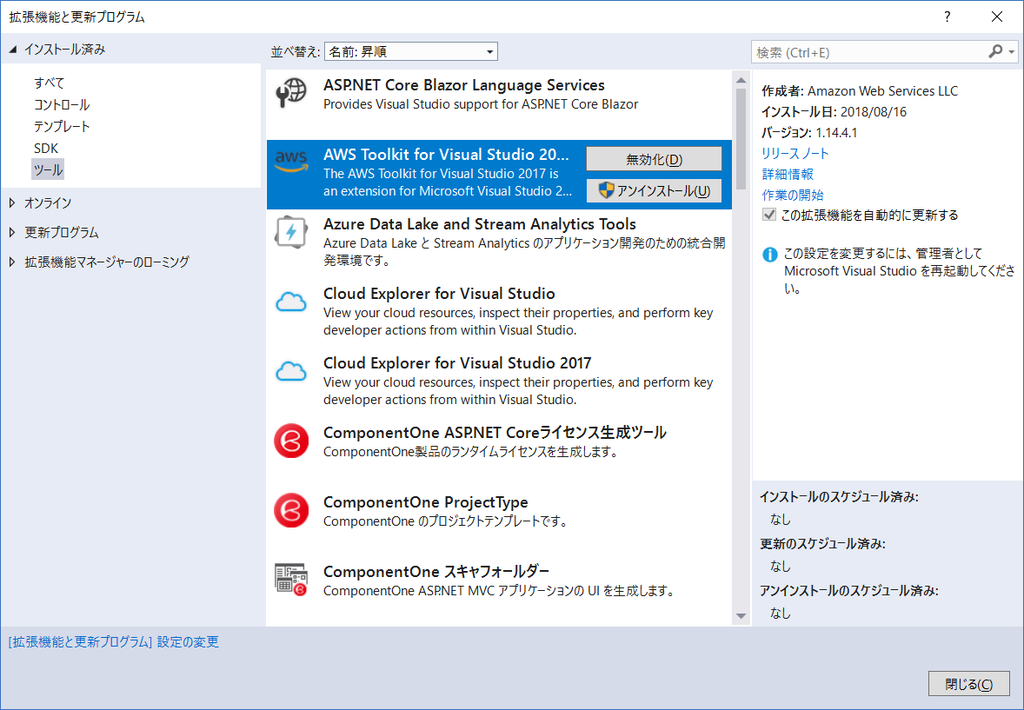This screenshot has width=1024, height=710.
Task: Click the Cloud Explorer for Visual Studio cloud icon
Action: point(291,302)
